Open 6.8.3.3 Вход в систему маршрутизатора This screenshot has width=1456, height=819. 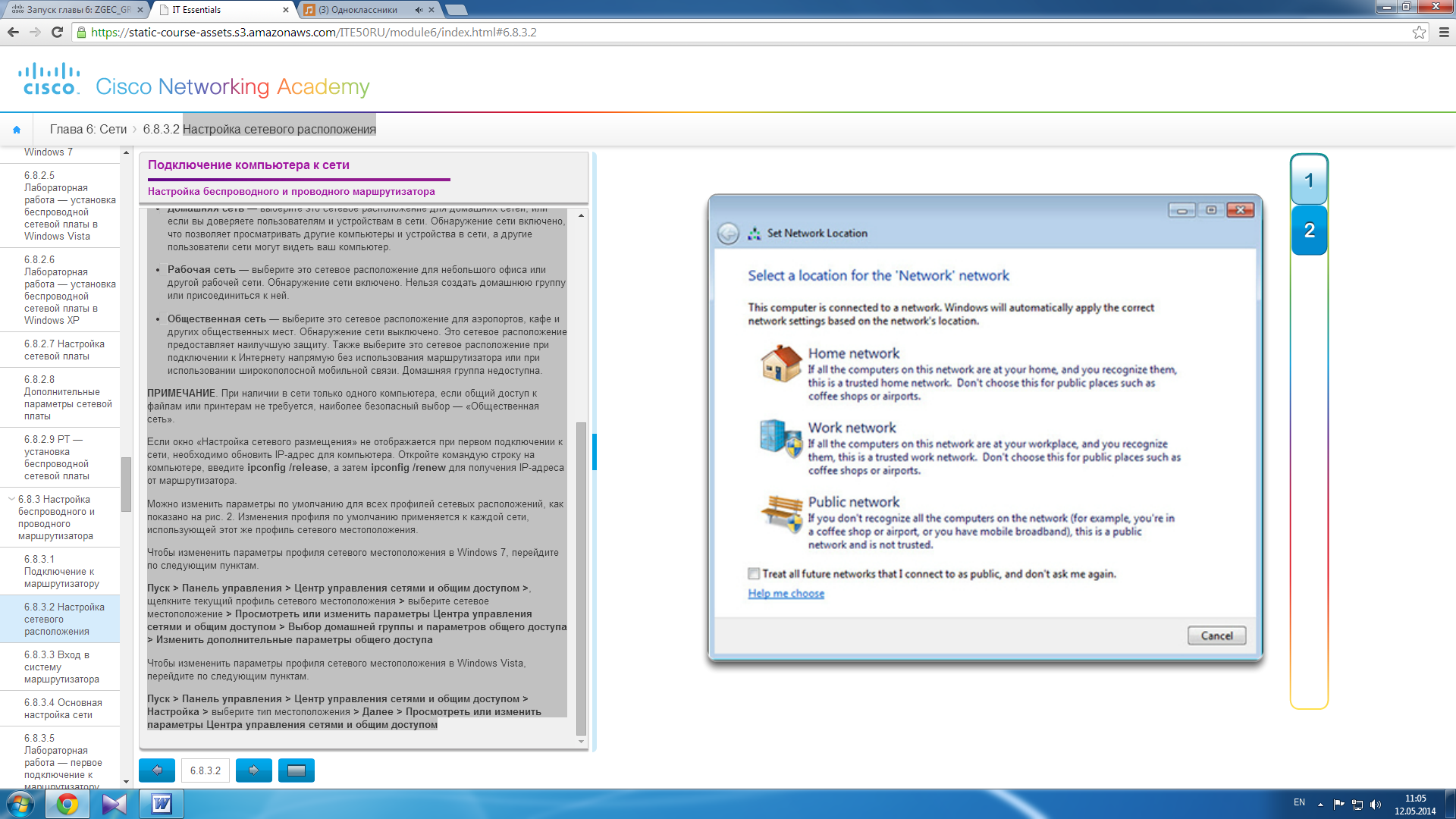tap(61, 667)
